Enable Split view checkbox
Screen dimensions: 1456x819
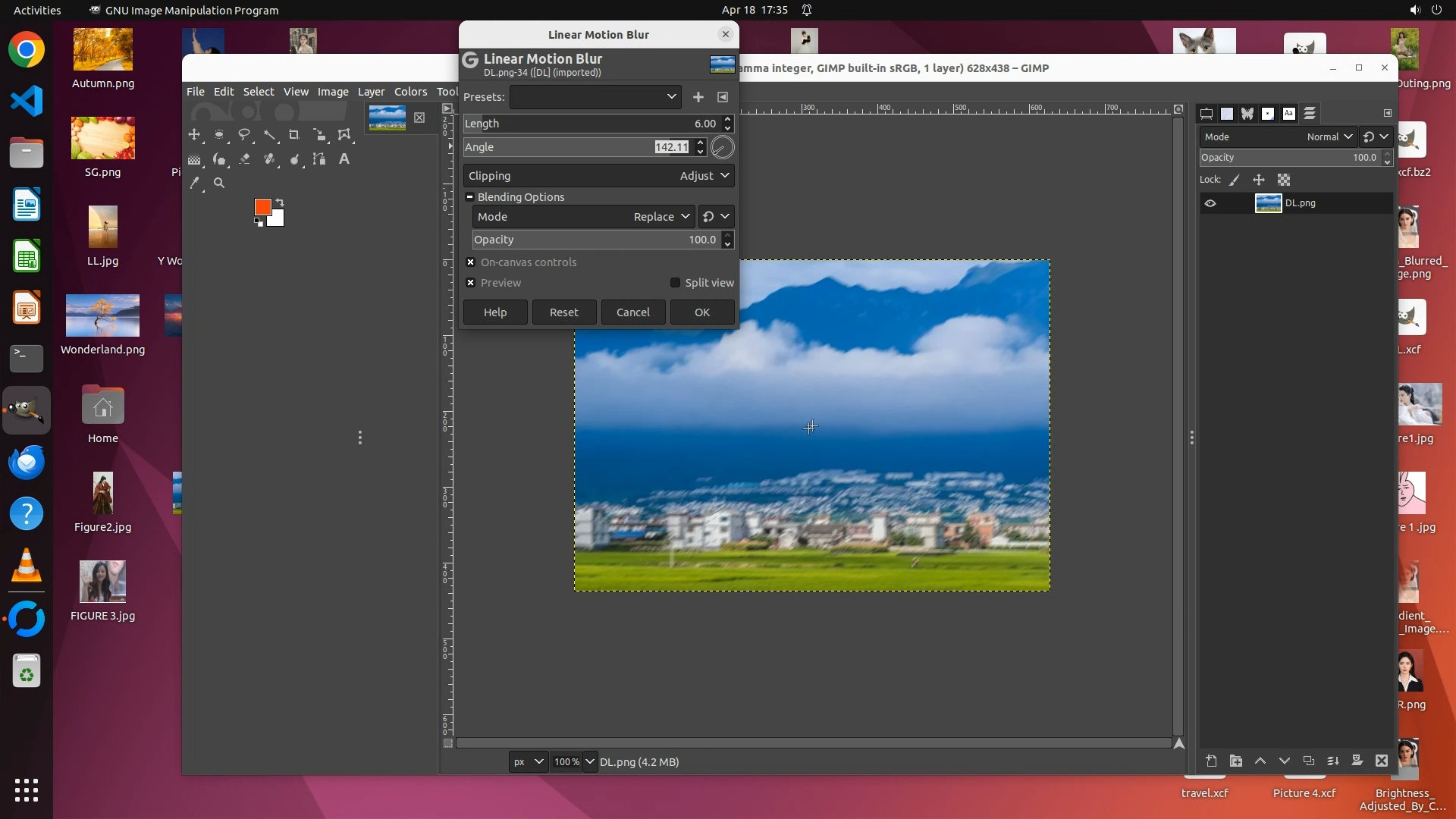click(x=675, y=283)
